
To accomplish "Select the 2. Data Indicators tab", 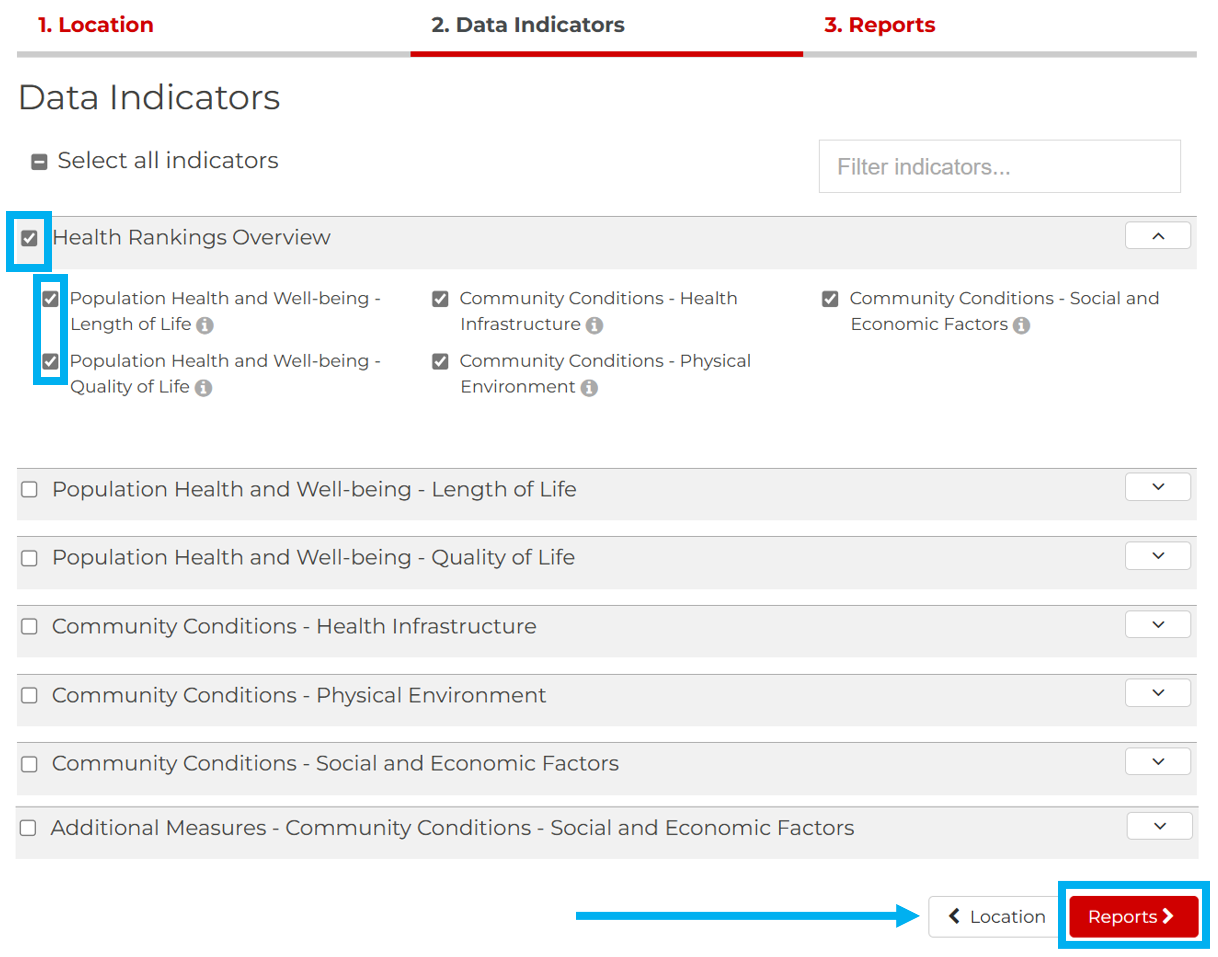I will tap(528, 25).
